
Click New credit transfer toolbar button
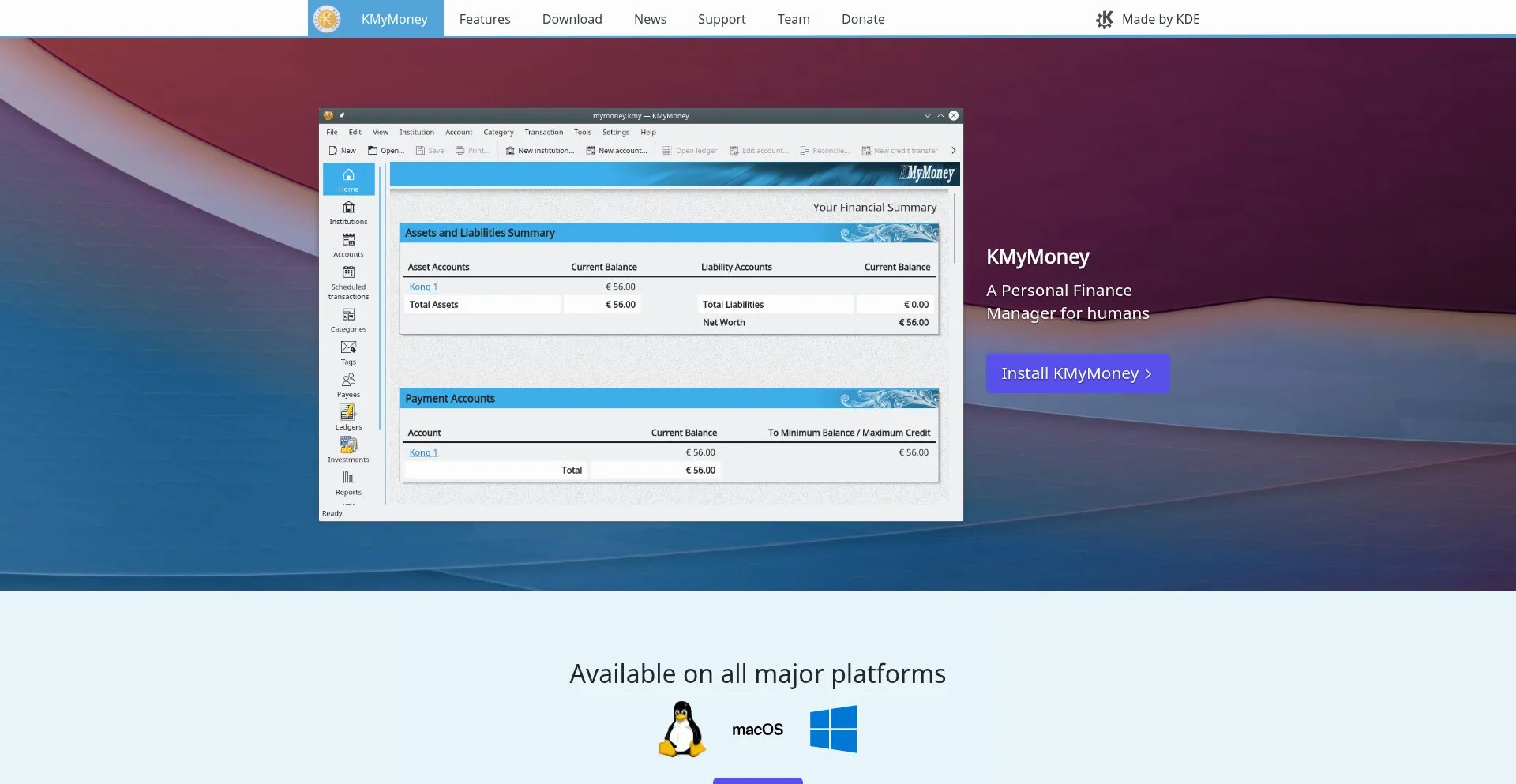click(x=899, y=150)
